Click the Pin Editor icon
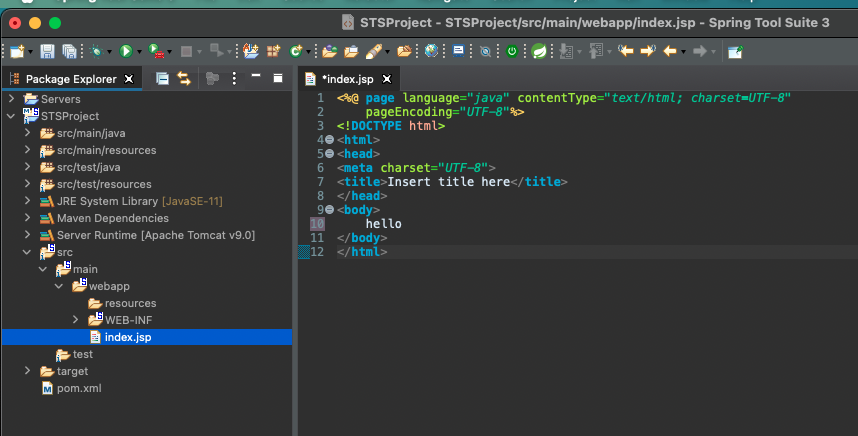This screenshot has width=858, height=436. [735, 51]
